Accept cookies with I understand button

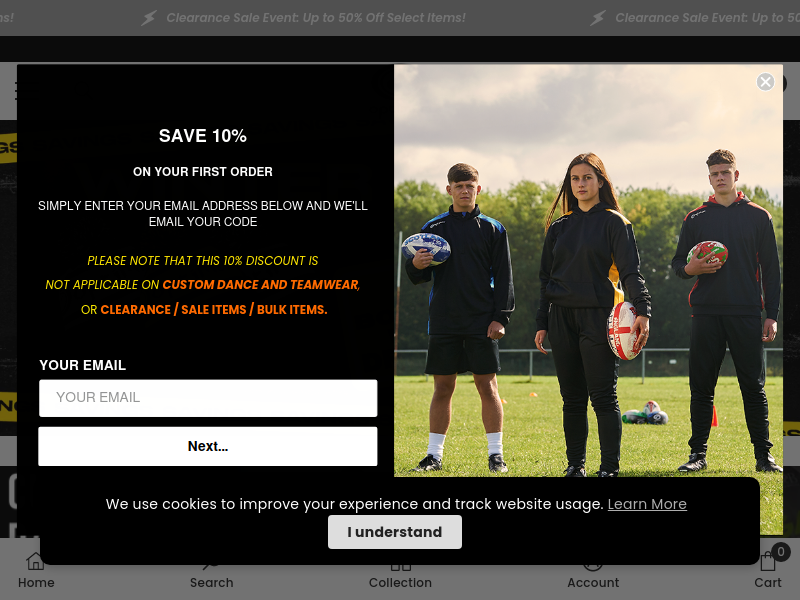[394, 532]
